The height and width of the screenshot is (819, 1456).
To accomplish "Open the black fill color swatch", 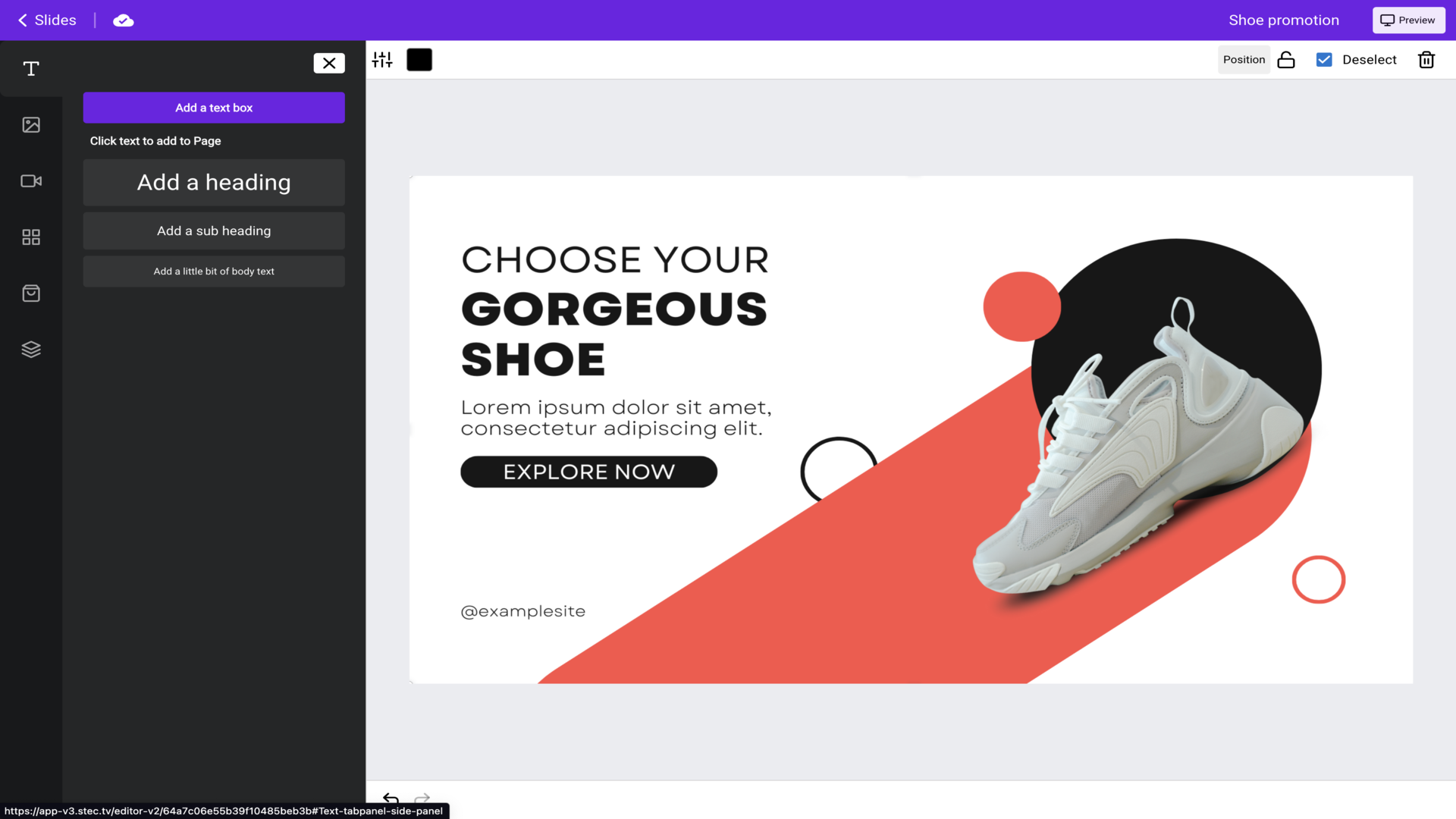I will [419, 60].
